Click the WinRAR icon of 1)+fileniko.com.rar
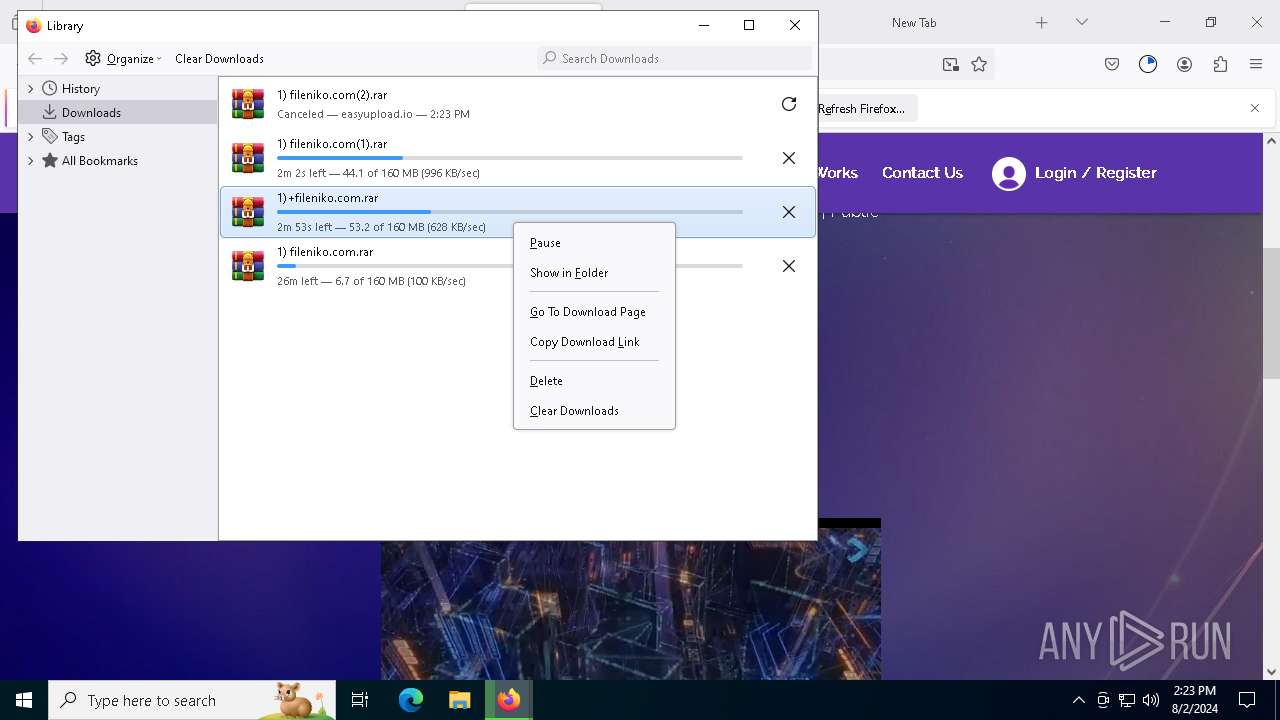 coord(248,212)
